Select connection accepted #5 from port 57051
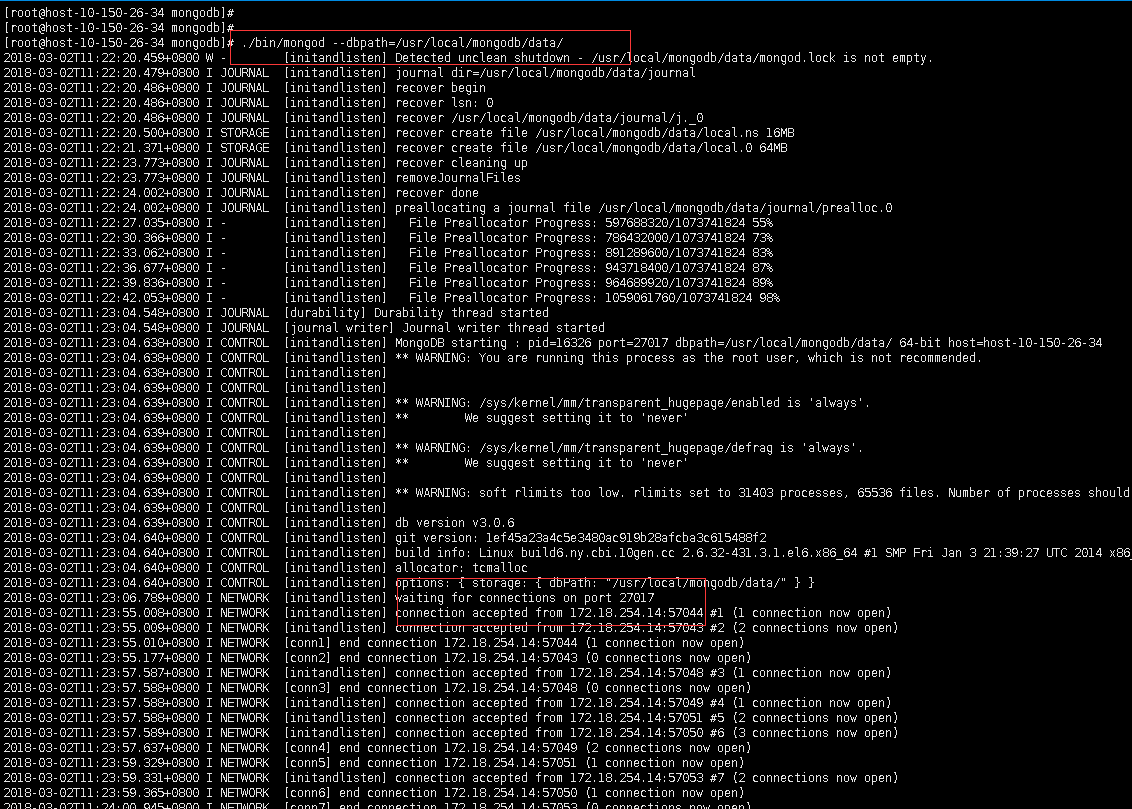Viewport: 1132px width, 809px height. click(x=451, y=718)
